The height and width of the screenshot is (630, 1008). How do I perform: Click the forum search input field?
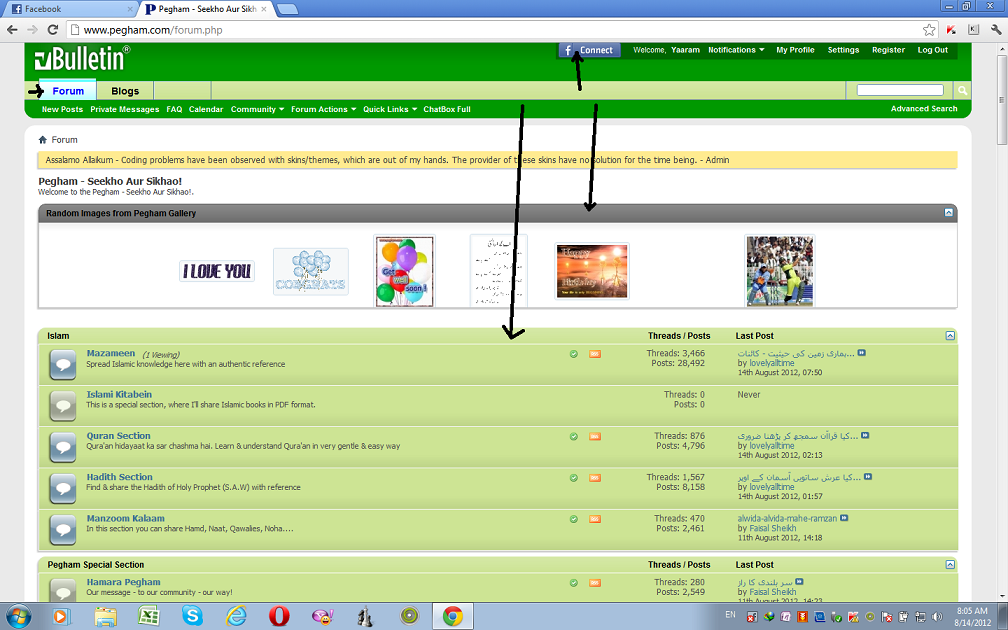pyautogui.click(x=900, y=91)
